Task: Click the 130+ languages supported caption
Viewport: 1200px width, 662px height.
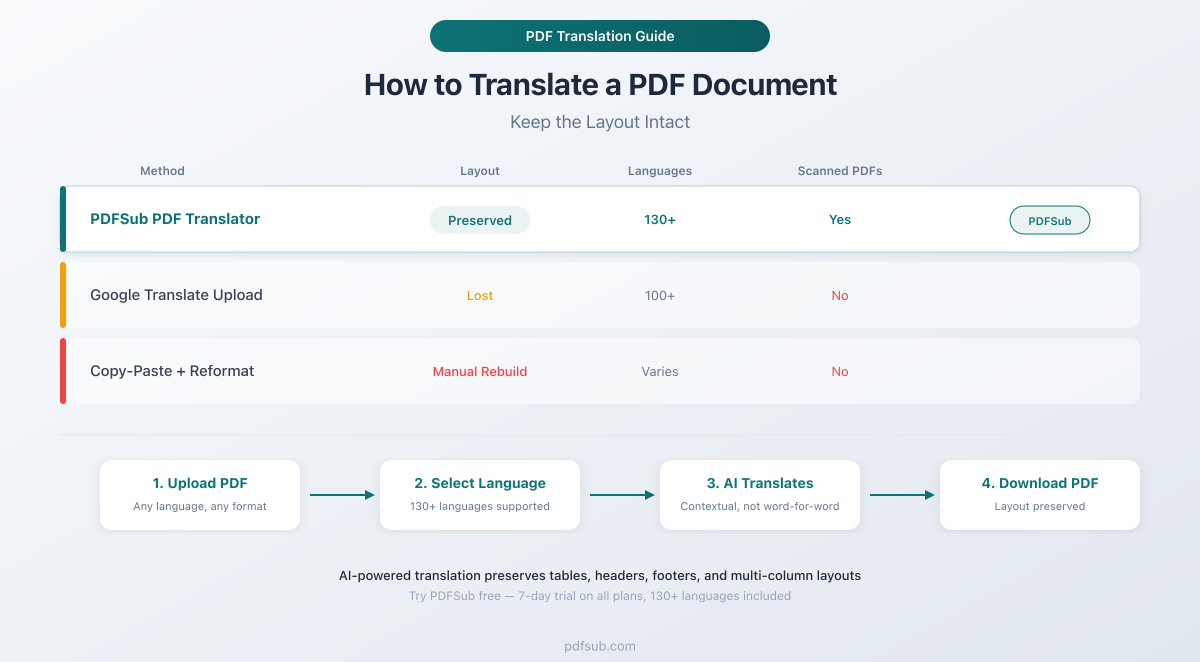Action: 480,507
